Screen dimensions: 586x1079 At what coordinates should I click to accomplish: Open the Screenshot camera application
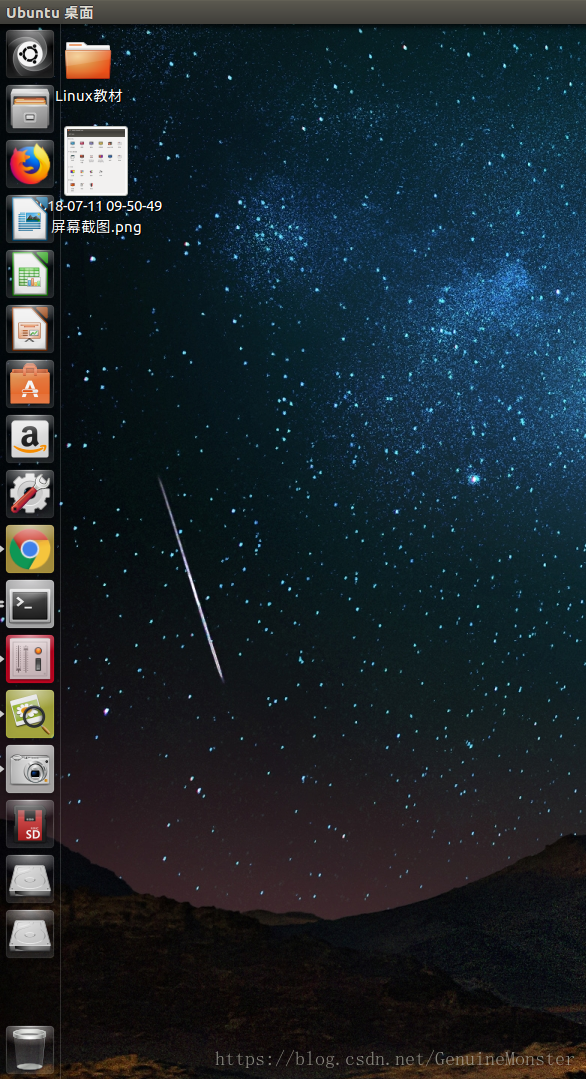click(x=30, y=769)
